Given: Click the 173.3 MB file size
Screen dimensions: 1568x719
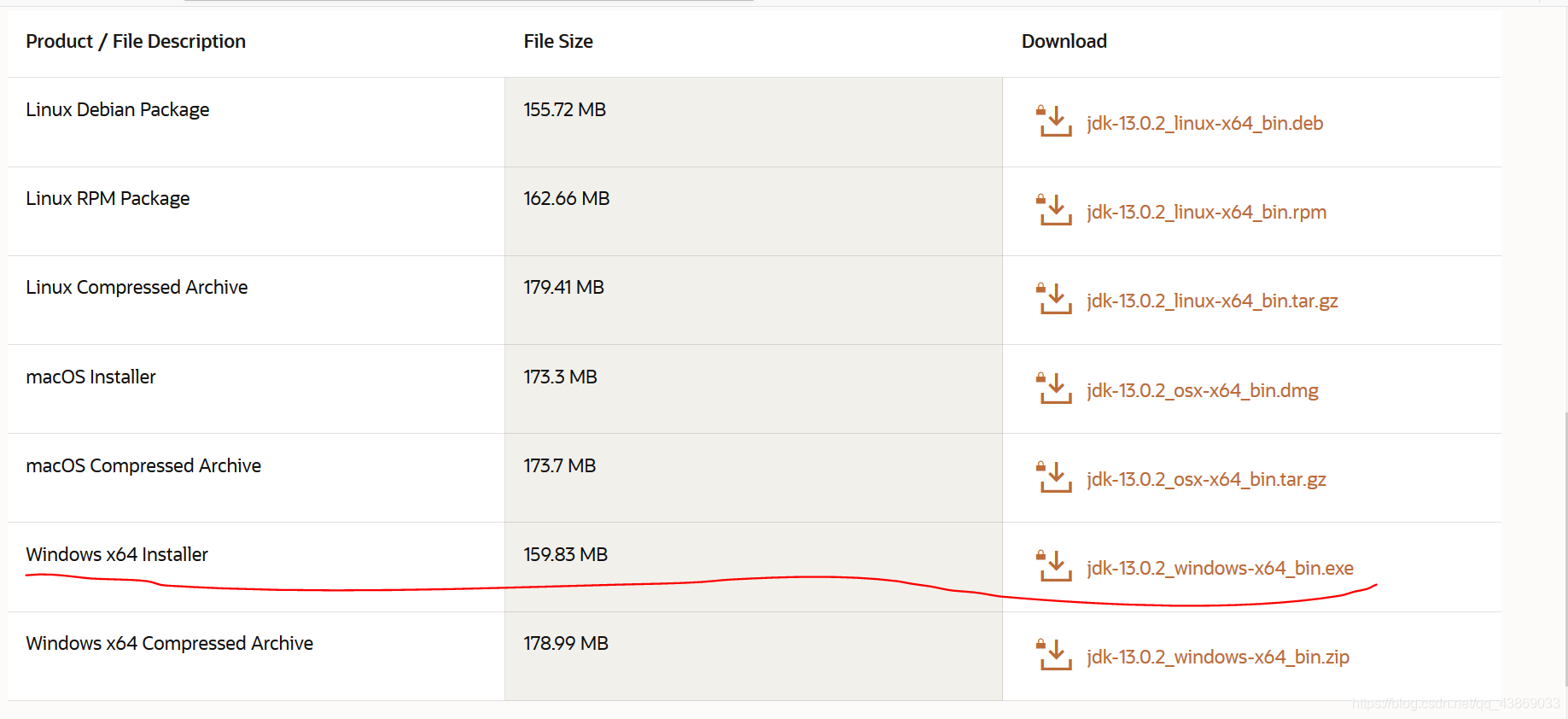Looking at the screenshot, I should [561, 377].
